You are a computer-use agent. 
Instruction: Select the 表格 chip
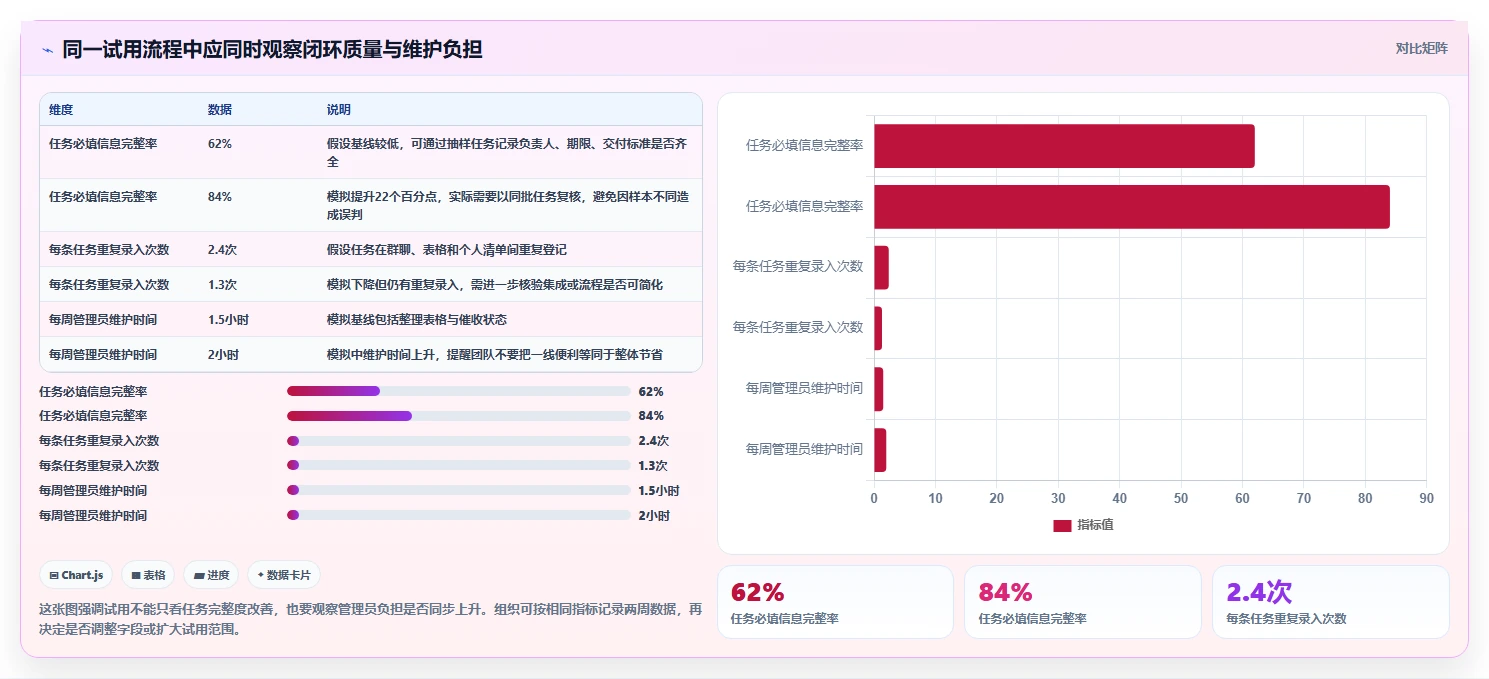tap(148, 575)
